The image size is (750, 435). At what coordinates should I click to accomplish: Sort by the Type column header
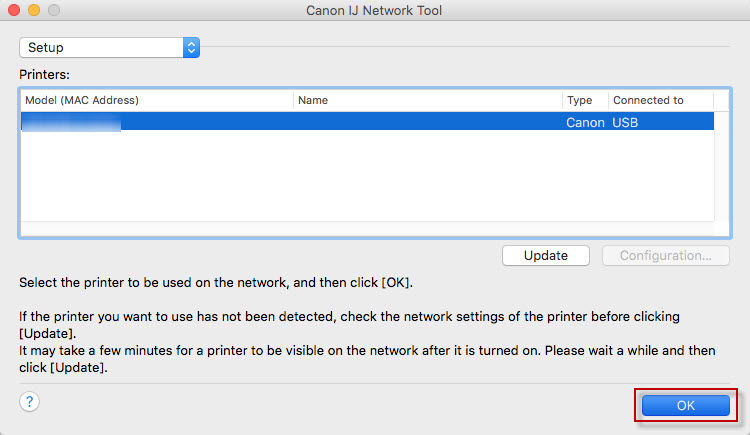(585, 100)
